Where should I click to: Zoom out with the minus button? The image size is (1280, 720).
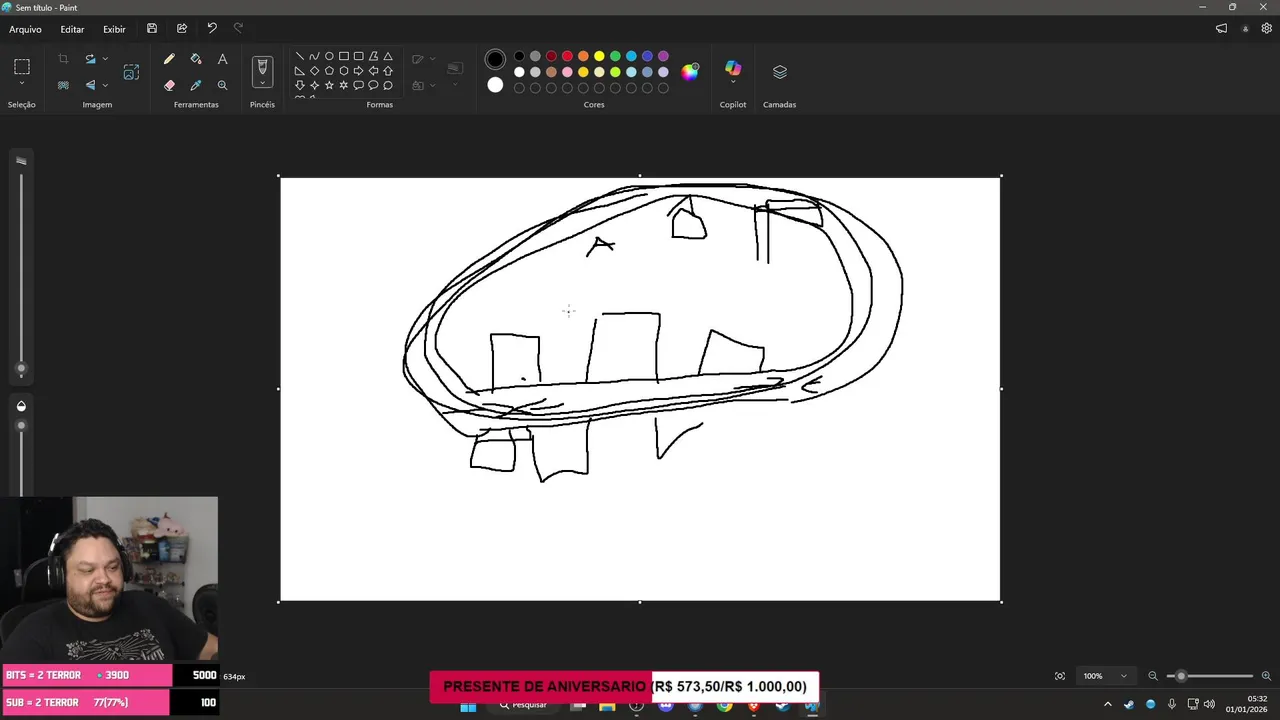[x=1153, y=676]
